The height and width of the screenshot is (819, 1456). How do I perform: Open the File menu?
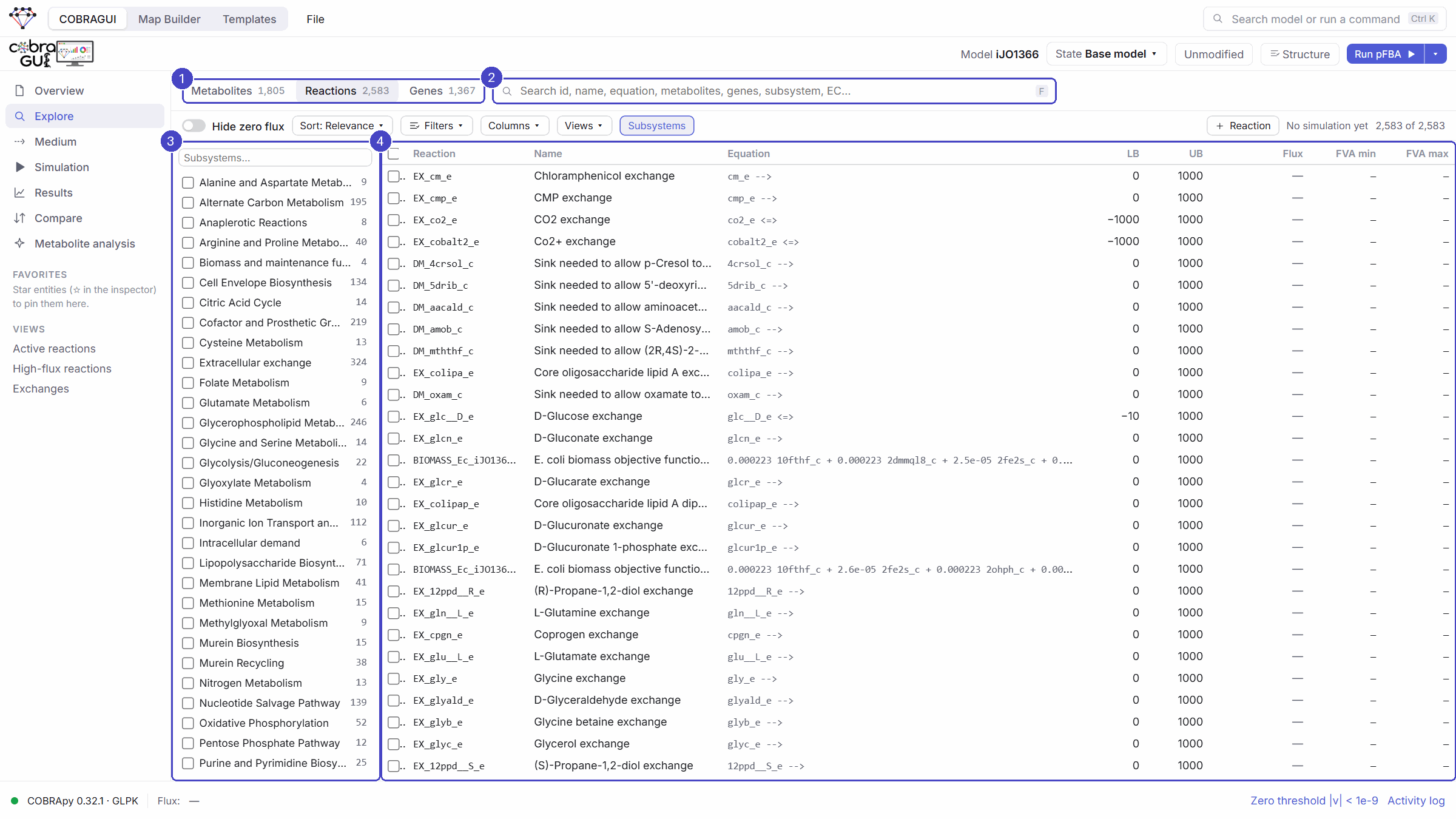click(315, 19)
